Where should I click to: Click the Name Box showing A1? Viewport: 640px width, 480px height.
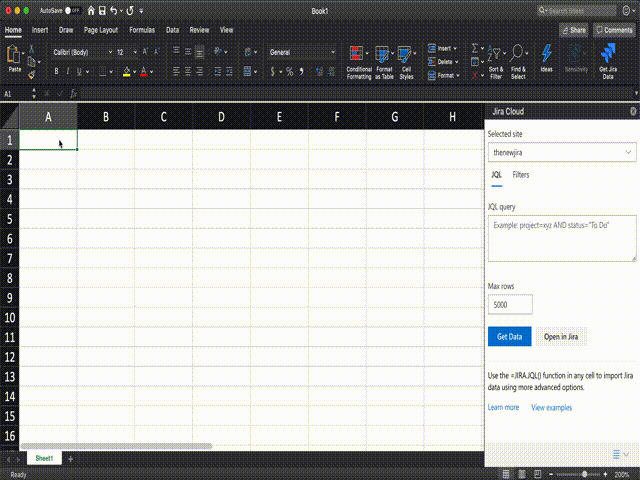15,94
